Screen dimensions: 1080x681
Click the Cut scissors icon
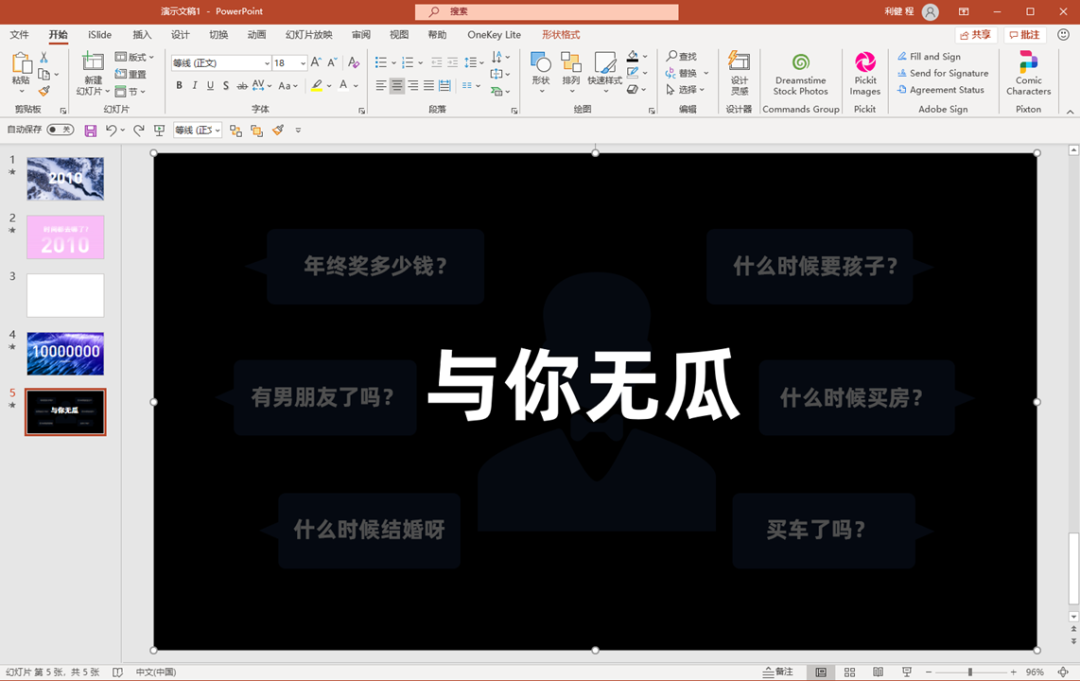(44, 57)
